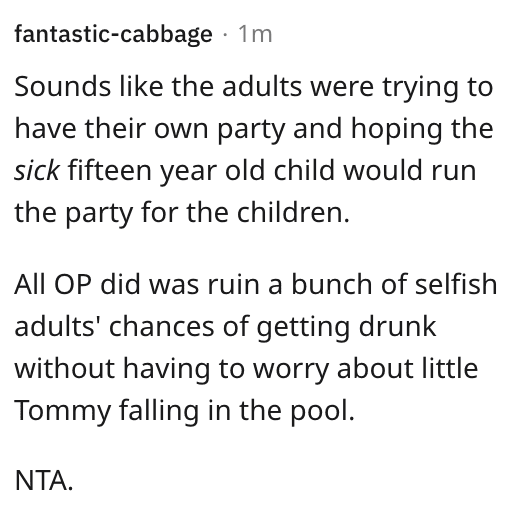This screenshot has height=522, width=532.
Task: Click the line Tommy falling in the pool
Action: click(x=185, y=411)
